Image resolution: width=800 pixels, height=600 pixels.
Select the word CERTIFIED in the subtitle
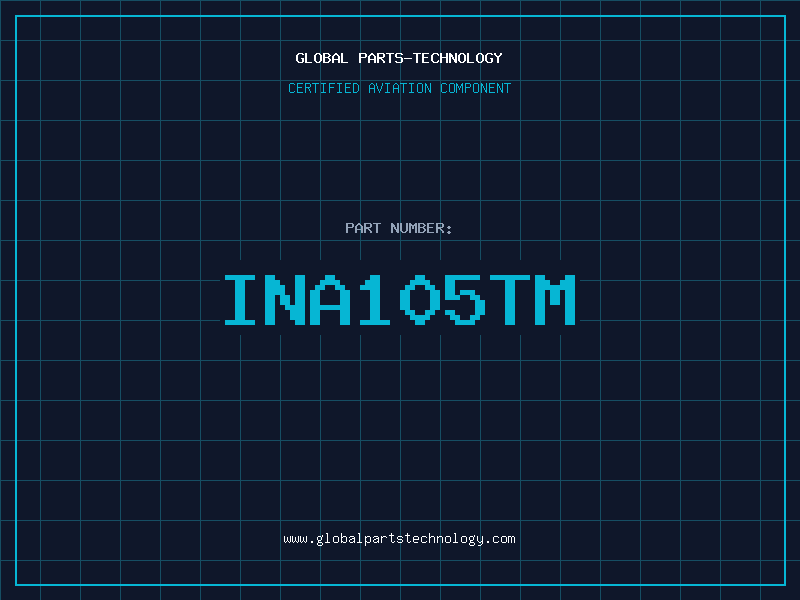point(324,88)
